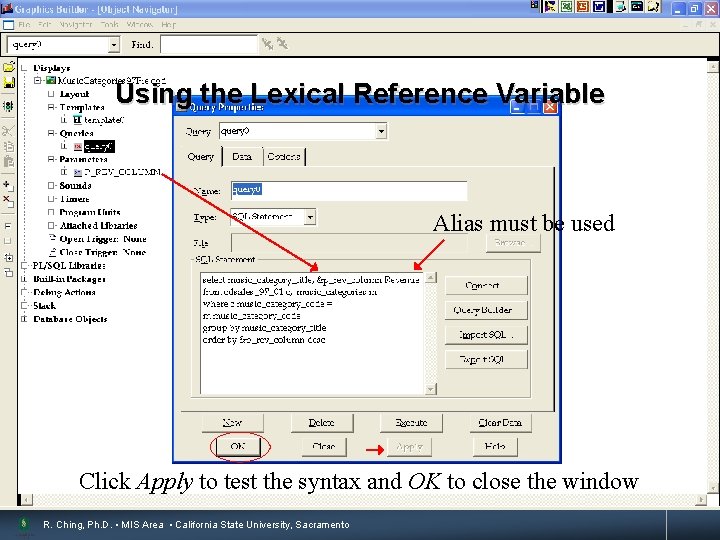Click into the Find input field
The height and width of the screenshot is (540, 720).
(x=209, y=45)
